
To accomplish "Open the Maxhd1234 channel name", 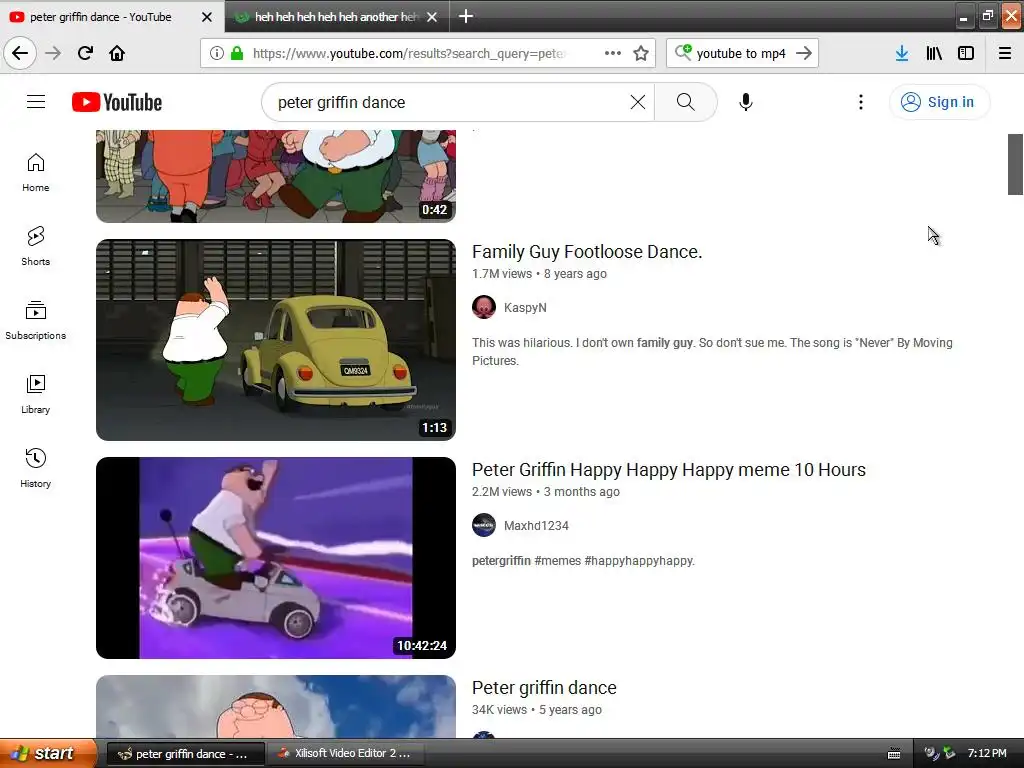I will 536,525.
